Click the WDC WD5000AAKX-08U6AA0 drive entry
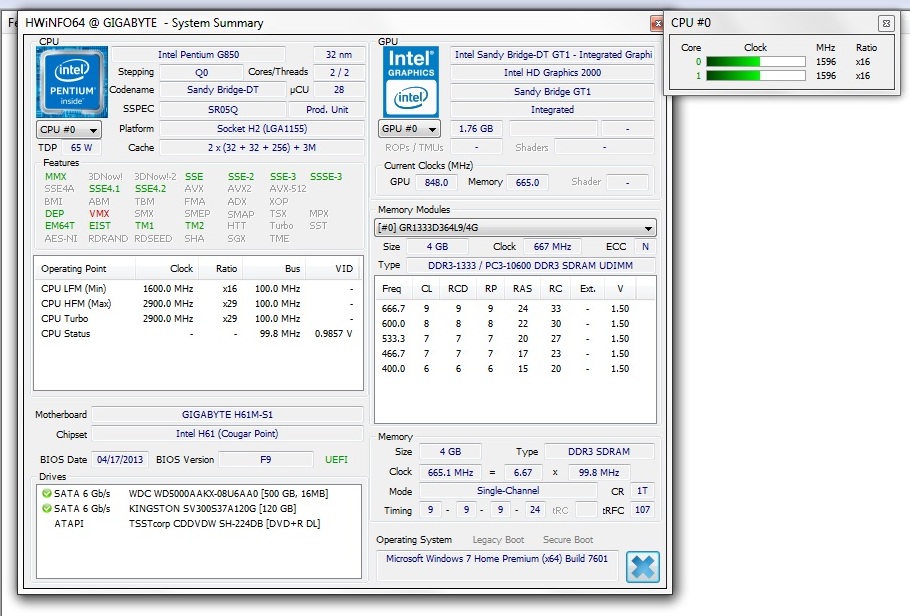The width and height of the screenshot is (910, 616). [x=228, y=493]
